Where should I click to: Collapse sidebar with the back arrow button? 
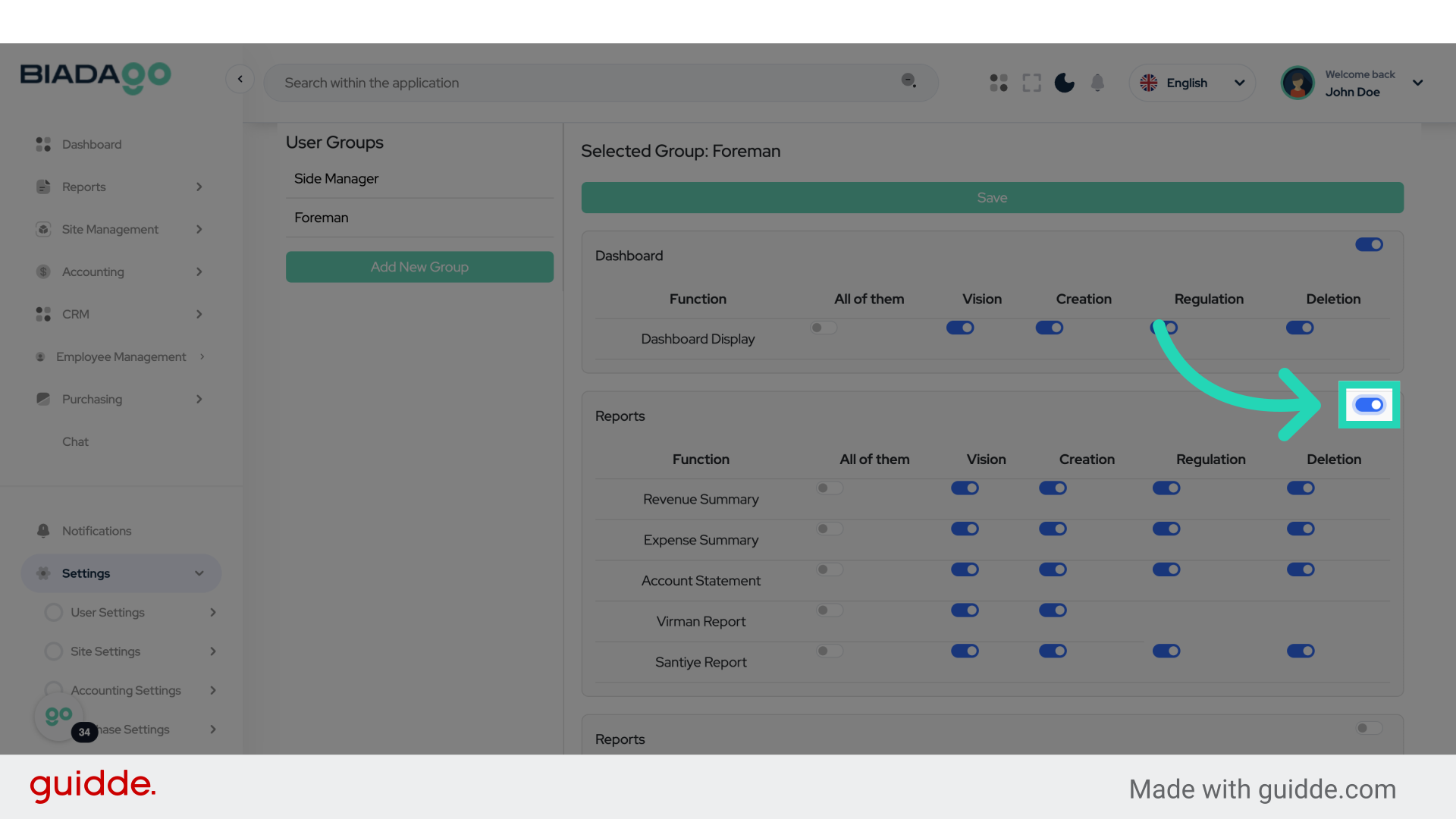pyautogui.click(x=240, y=79)
